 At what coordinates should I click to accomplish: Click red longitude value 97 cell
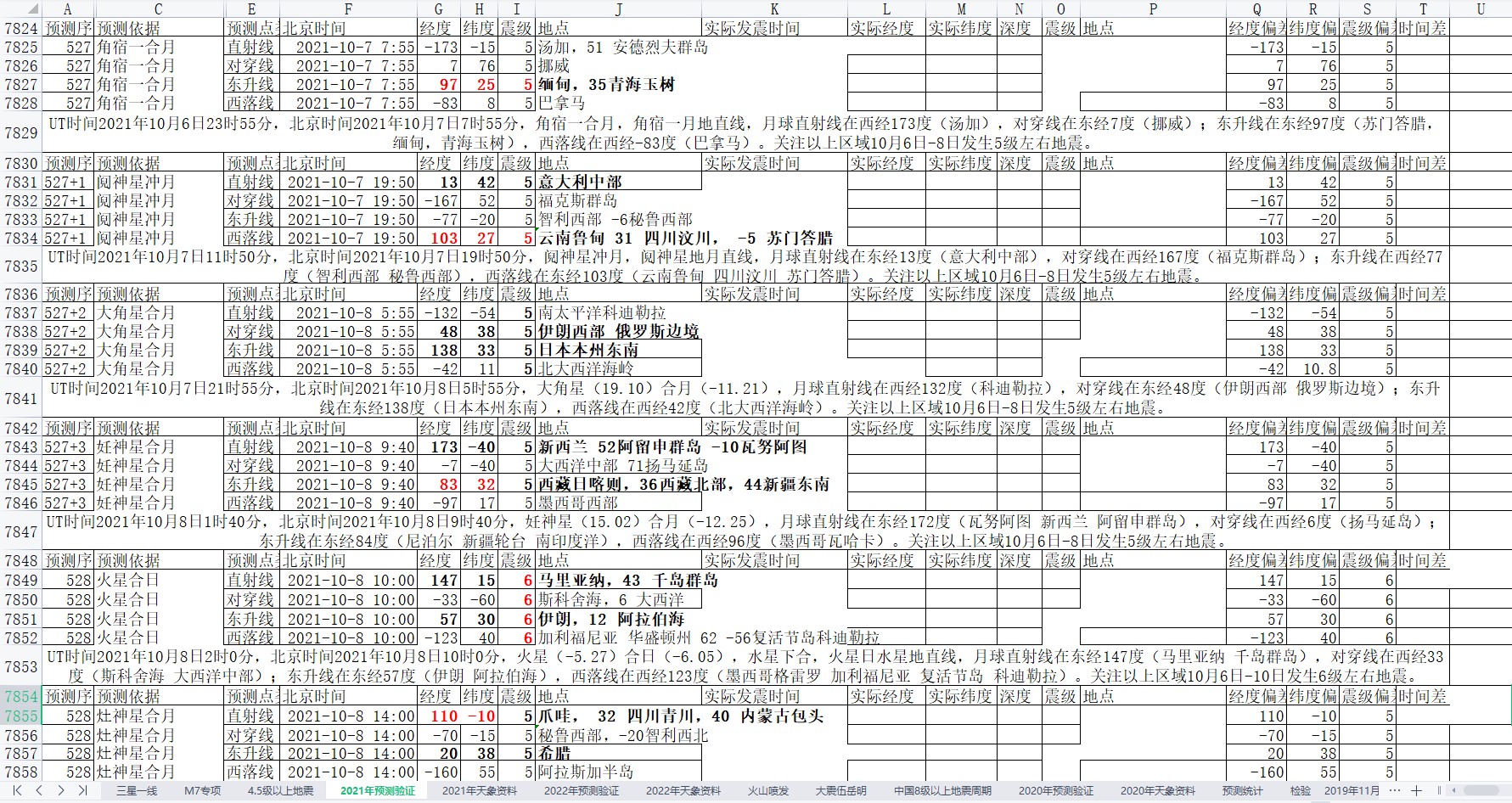[439, 84]
